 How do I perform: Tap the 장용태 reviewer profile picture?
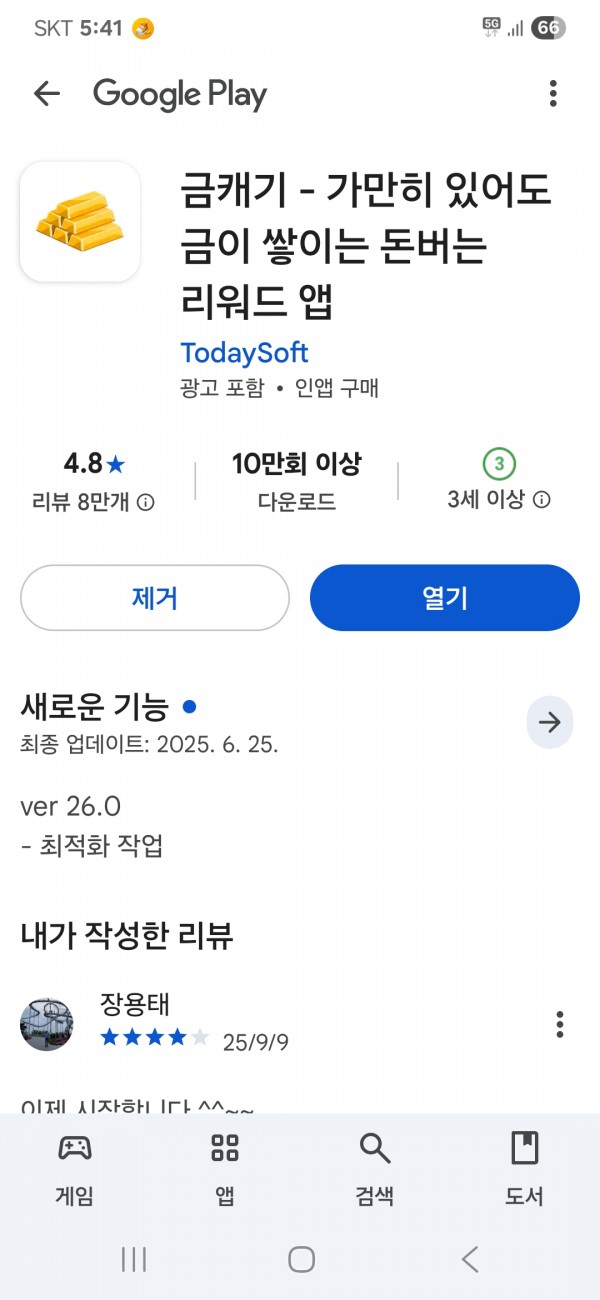click(47, 1024)
